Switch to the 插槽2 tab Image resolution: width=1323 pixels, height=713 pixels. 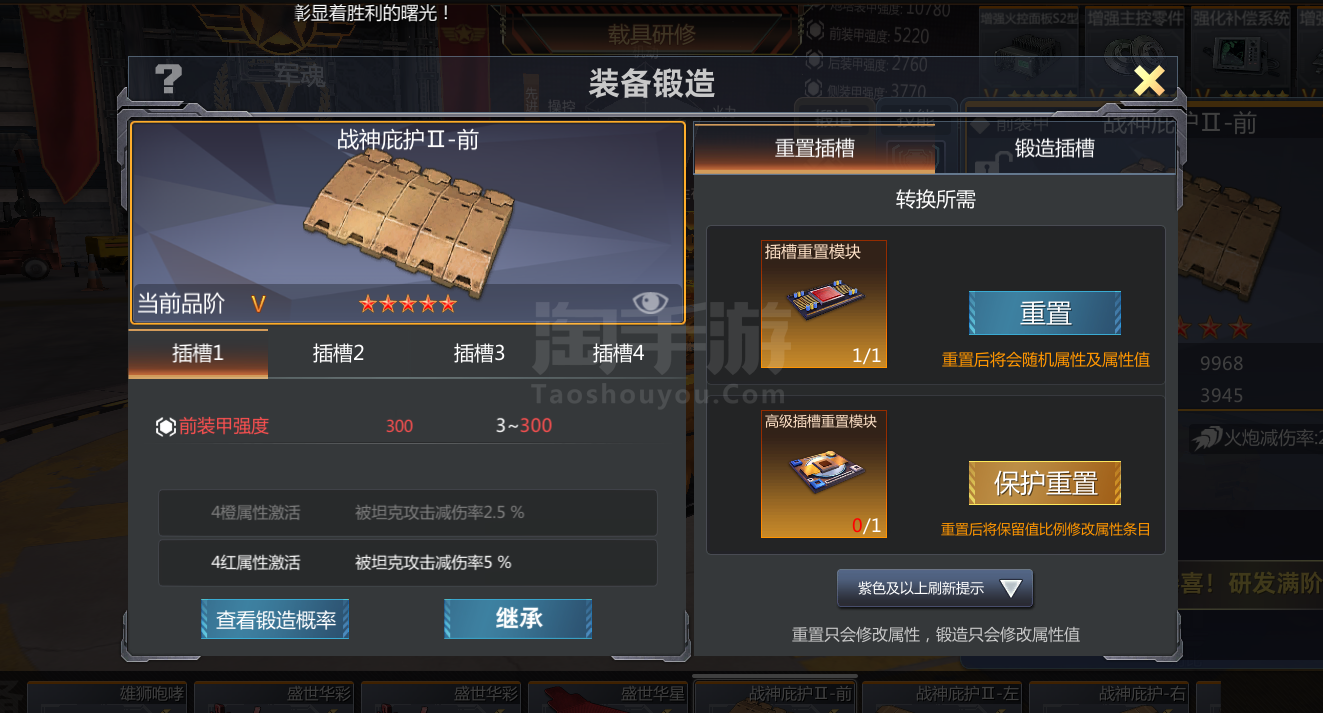pos(338,353)
